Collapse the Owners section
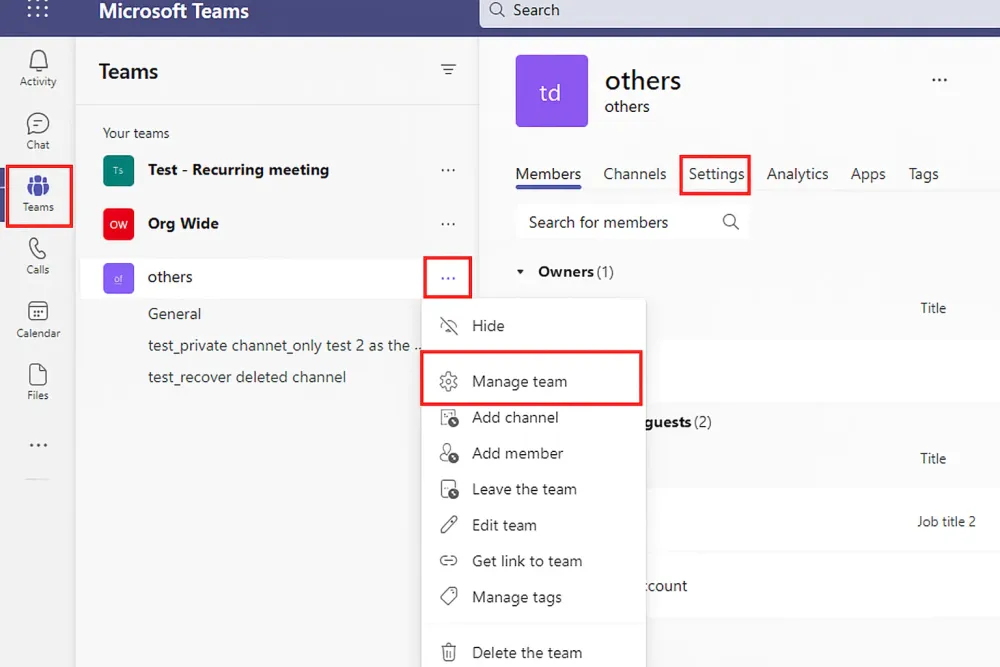1000x667 pixels. click(520, 271)
